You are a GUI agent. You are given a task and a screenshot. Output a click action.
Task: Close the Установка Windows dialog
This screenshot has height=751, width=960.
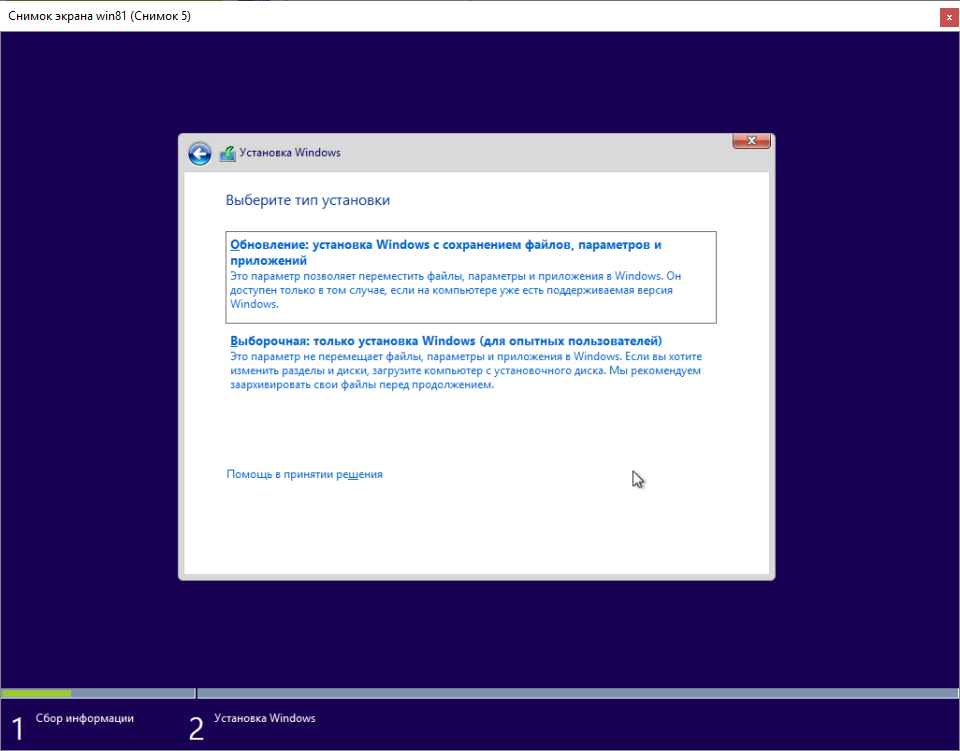pos(751,140)
